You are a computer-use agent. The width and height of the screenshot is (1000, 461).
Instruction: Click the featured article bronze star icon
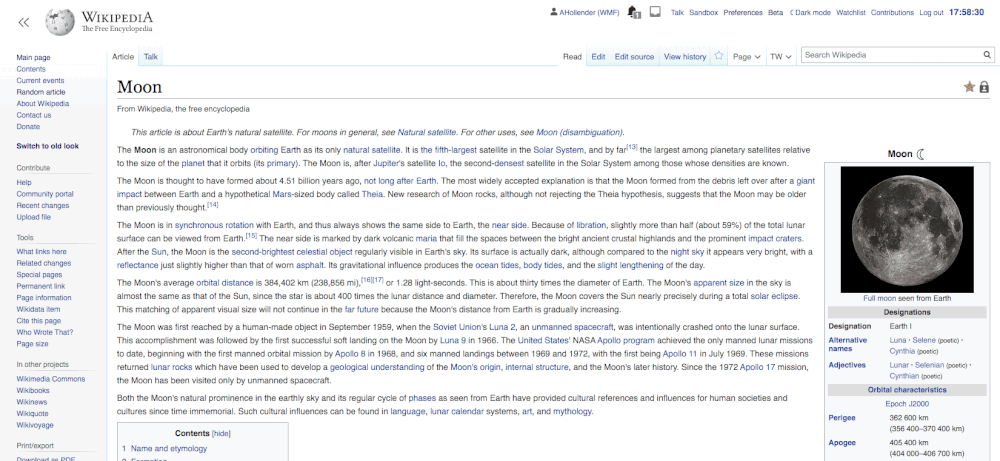(x=969, y=87)
